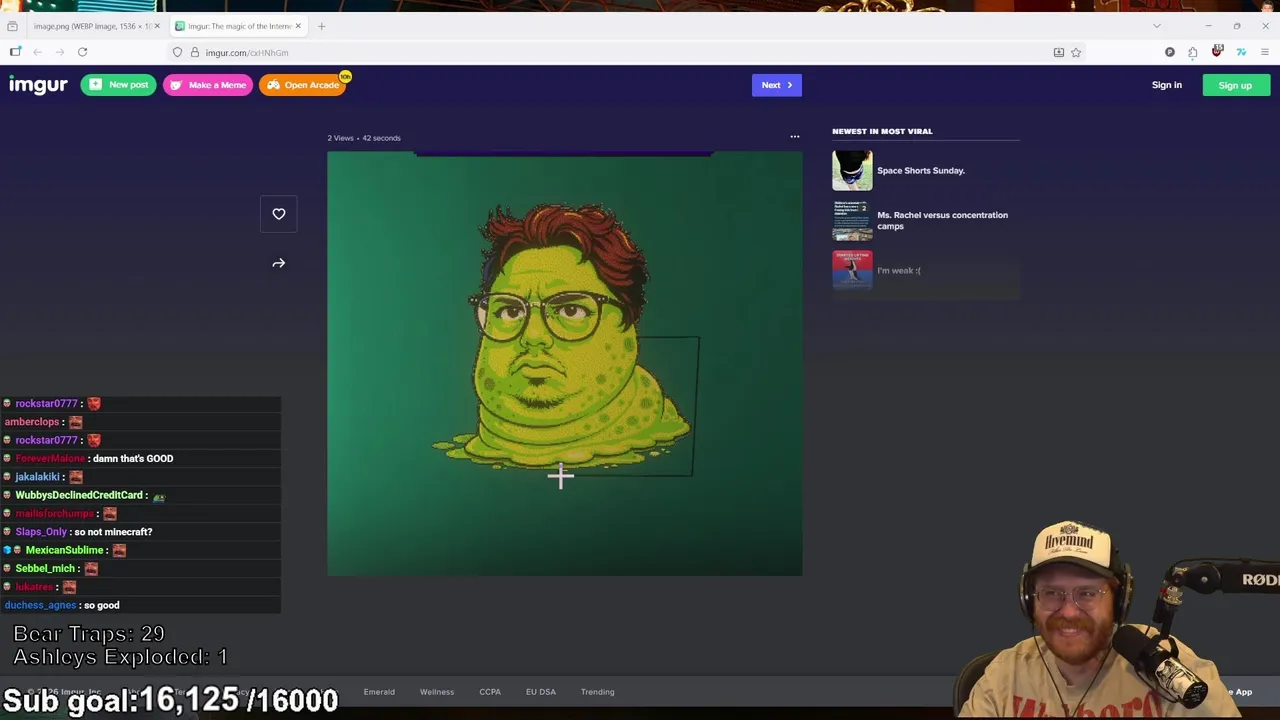
Task: Create a New post
Action: (118, 85)
